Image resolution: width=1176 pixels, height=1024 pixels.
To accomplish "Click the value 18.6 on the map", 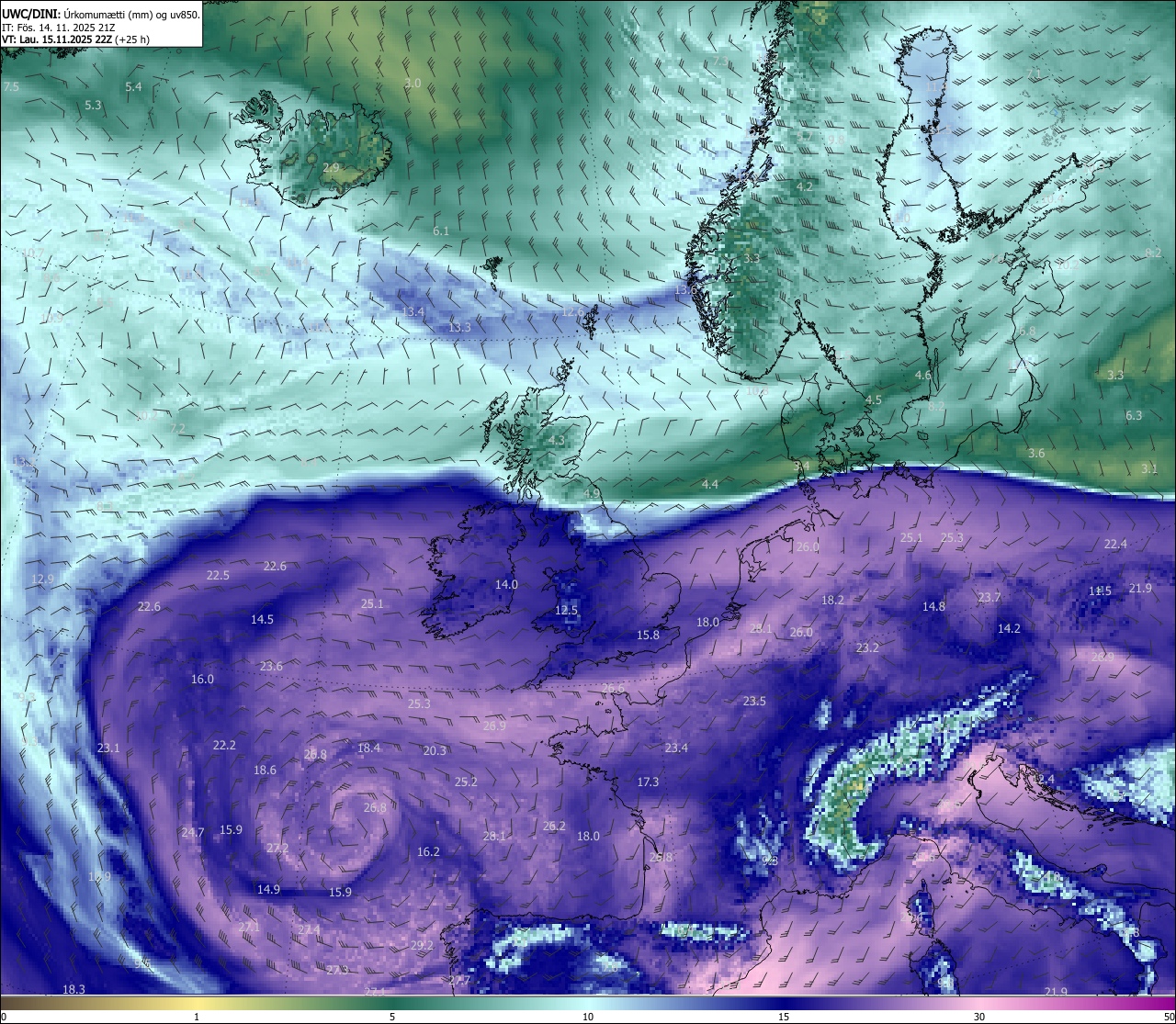I will coord(265,770).
